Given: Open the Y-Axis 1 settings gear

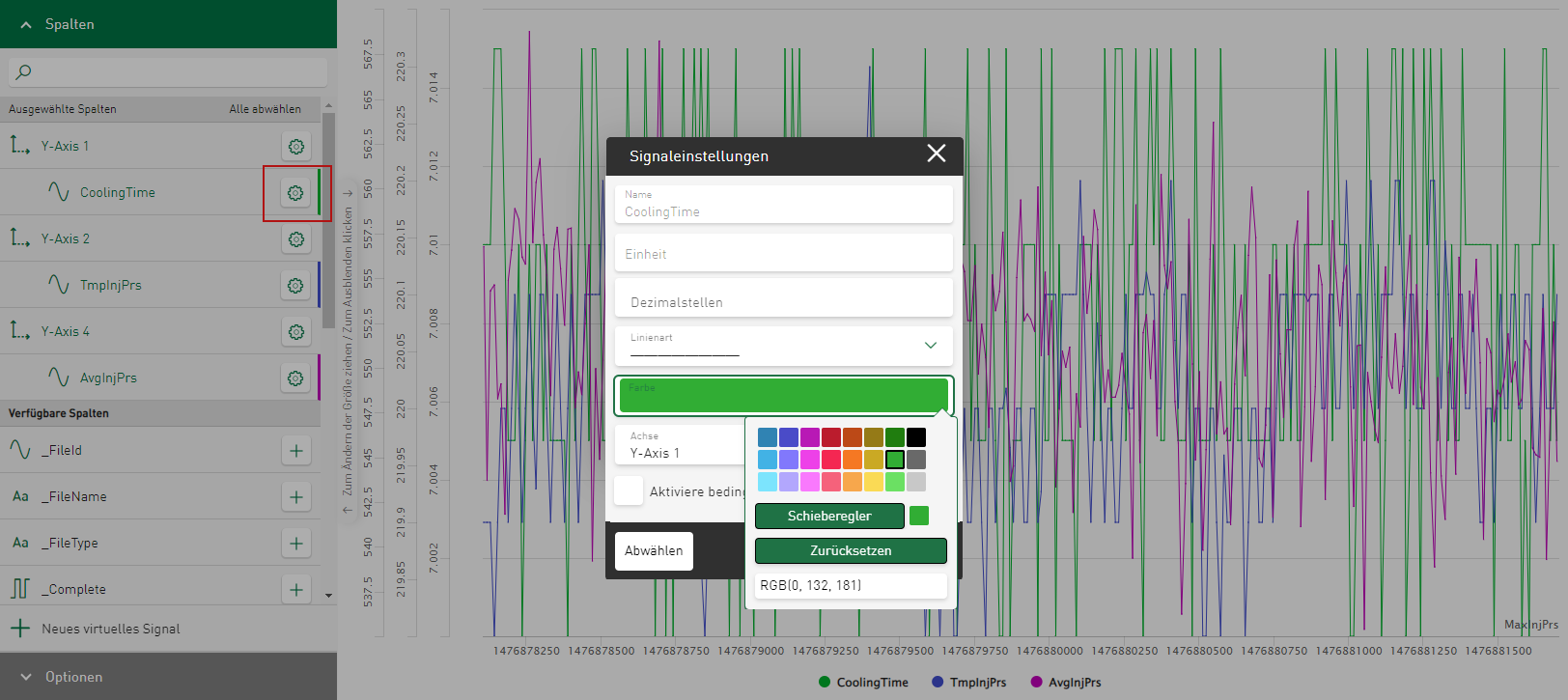Looking at the screenshot, I should [x=295, y=147].
